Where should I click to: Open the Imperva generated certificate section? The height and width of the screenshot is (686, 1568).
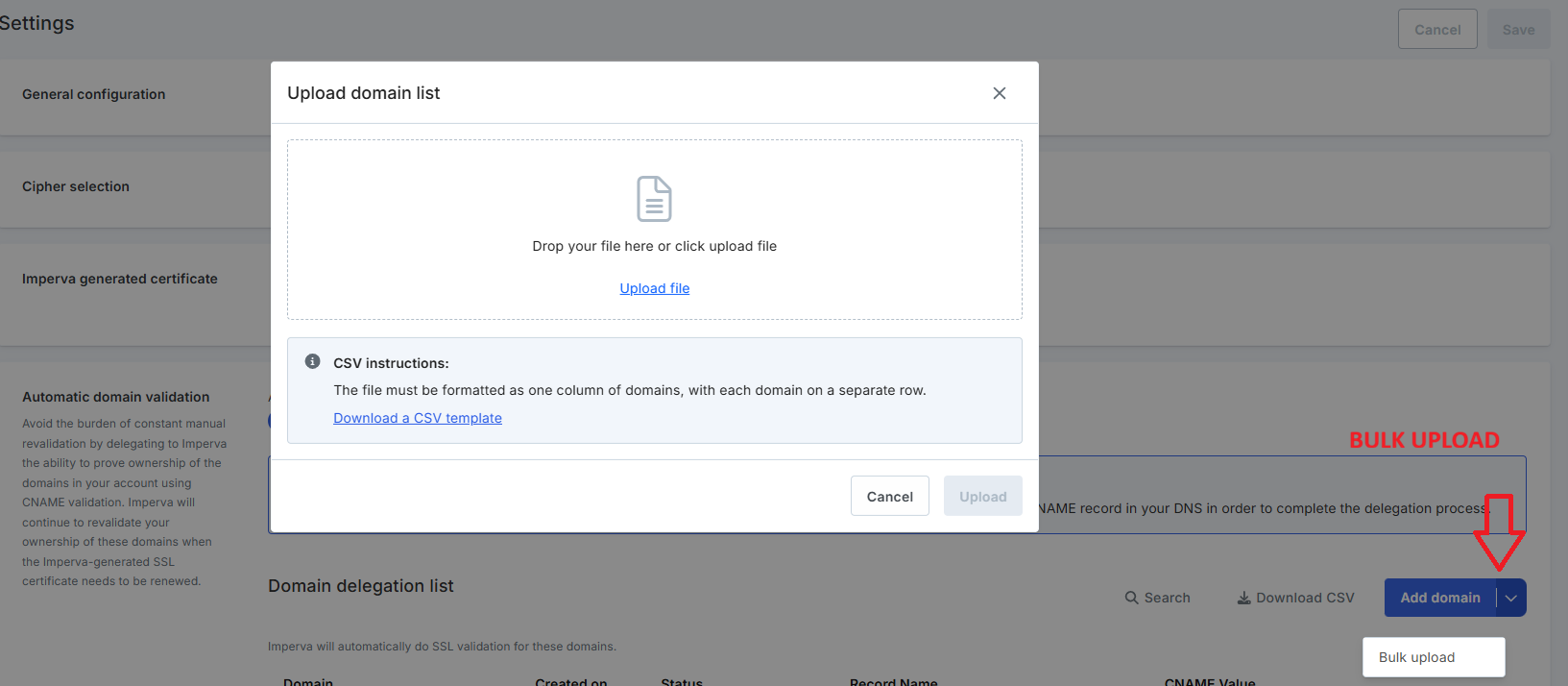pyautogui.click(x=120, y=279)
